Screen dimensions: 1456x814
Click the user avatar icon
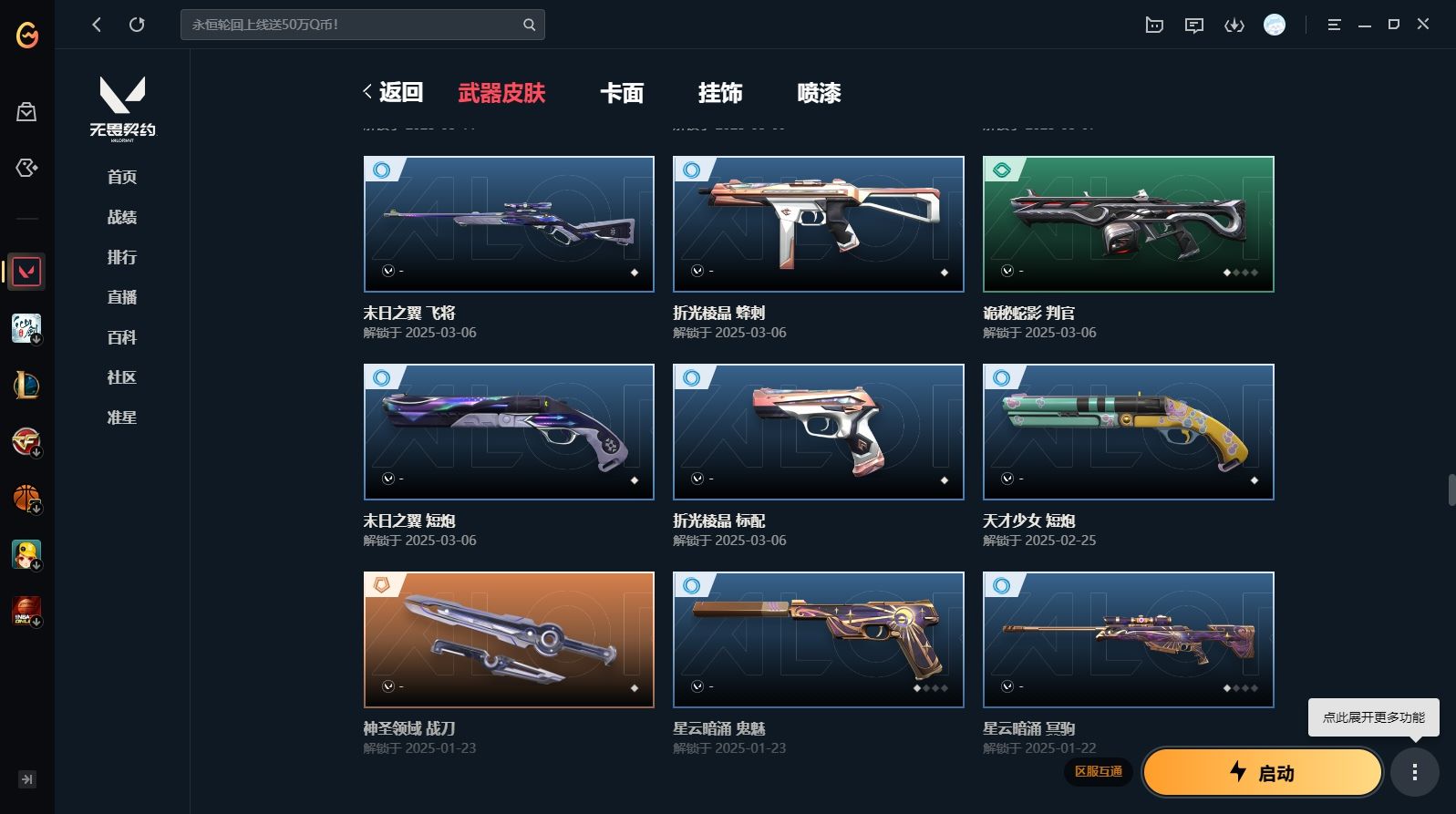coord(1275,26)
